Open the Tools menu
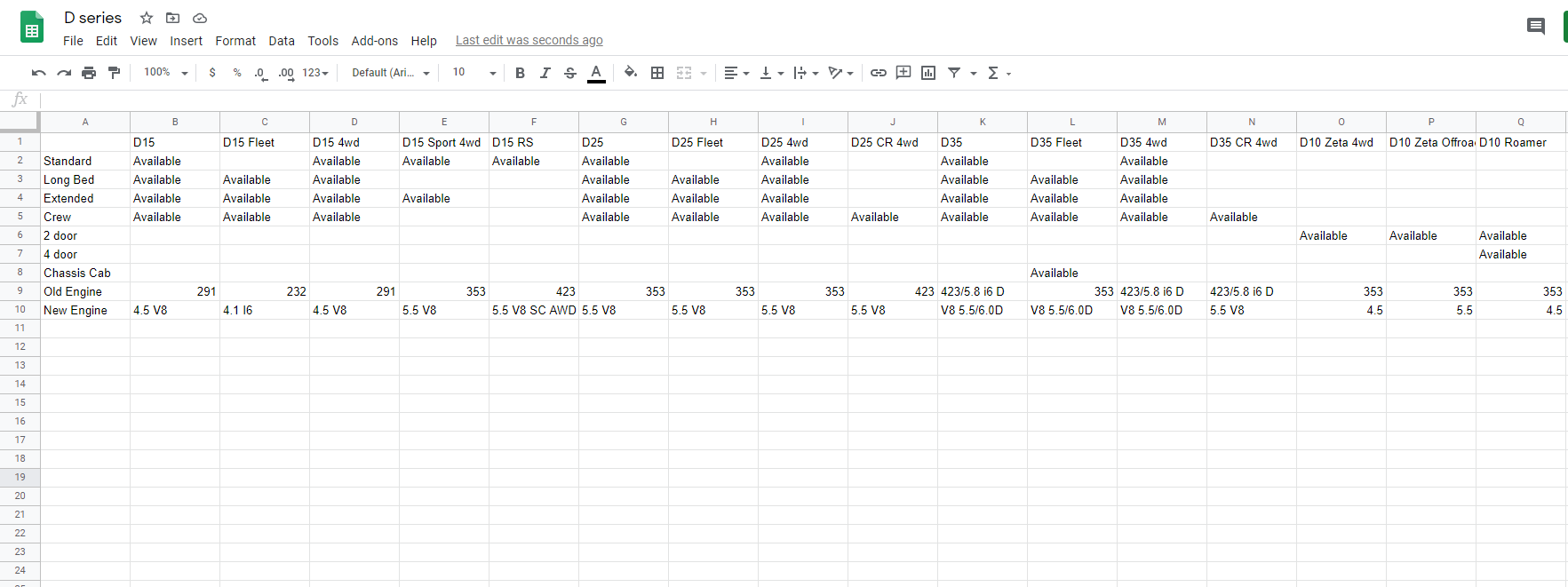 [323, 41]
